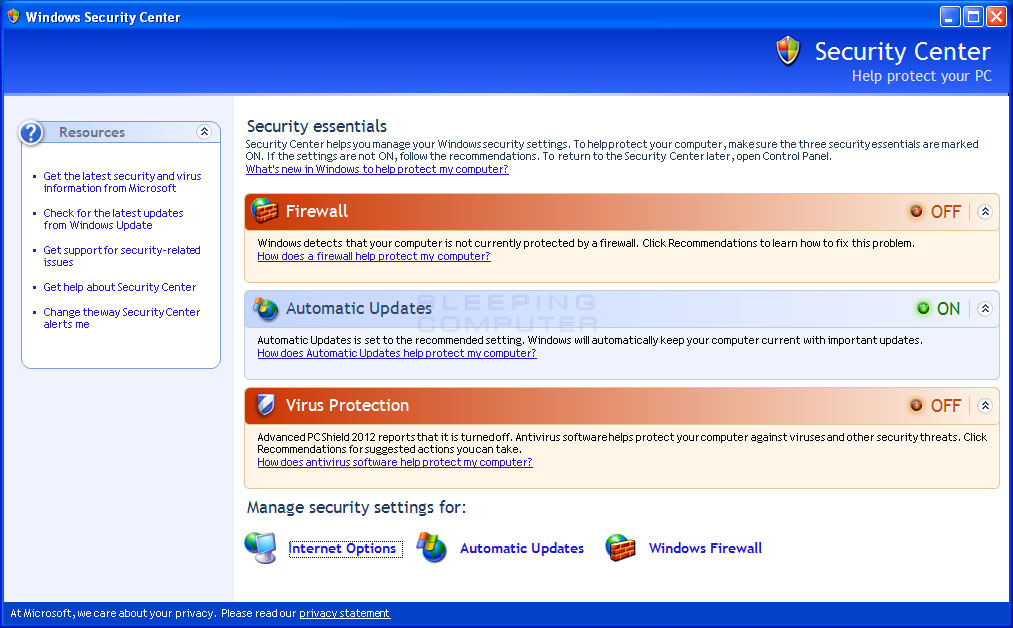Click the OFF status text for Firewall

(x=946, y=211)
